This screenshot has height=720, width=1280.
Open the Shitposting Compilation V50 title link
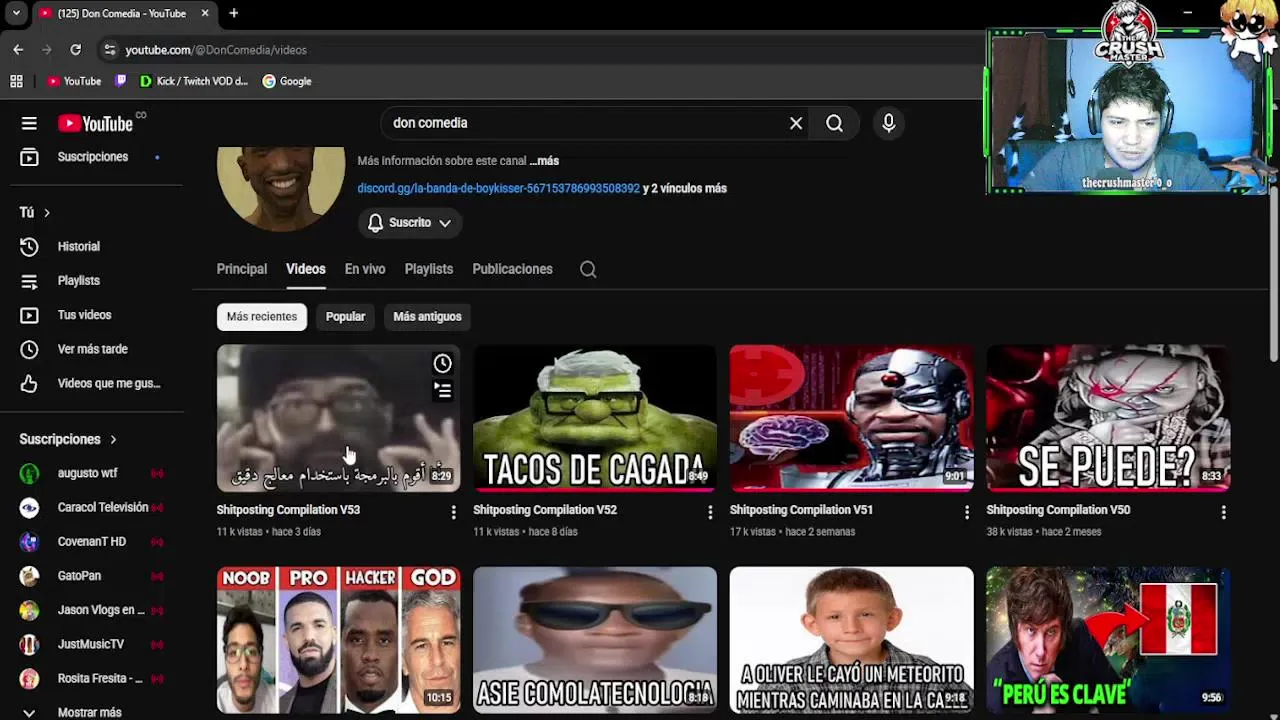pos(1058,510)
